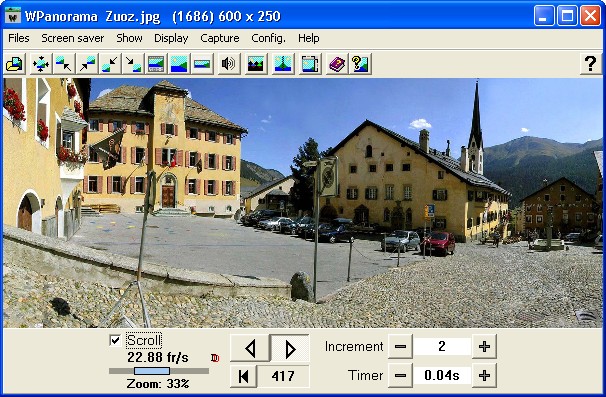
Task: Open the Files menu
Action: coord(19,38)
